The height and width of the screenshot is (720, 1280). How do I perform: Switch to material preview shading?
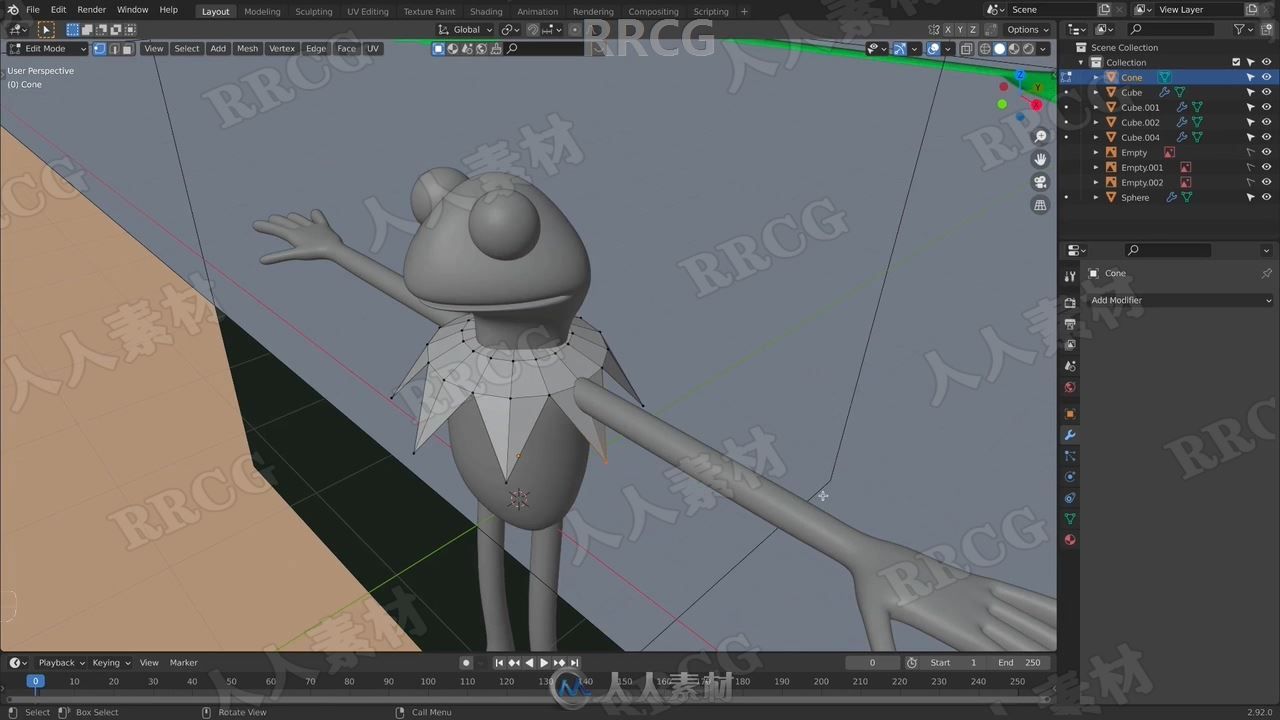click(x=1014, y=49)
